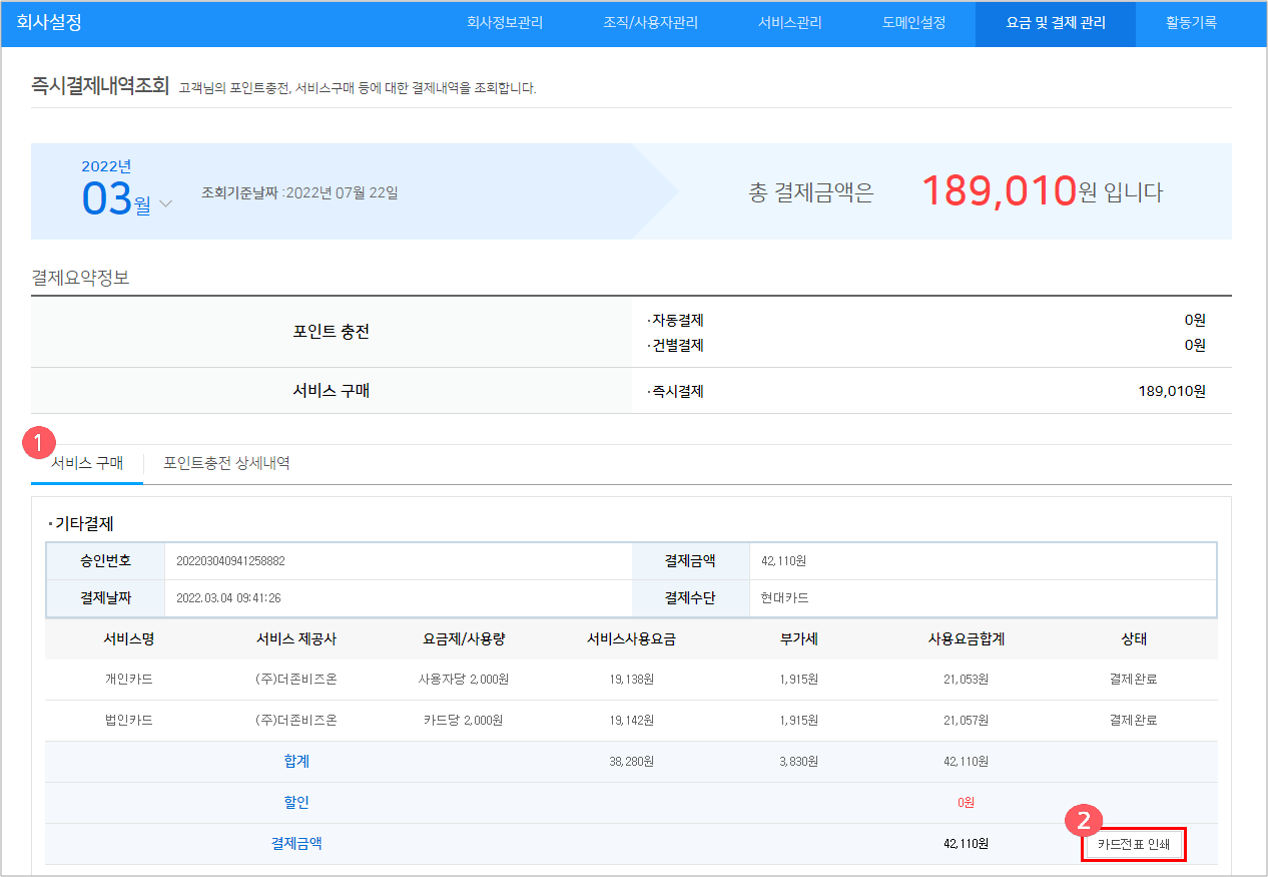Expand the month dropdown arrow beside 03월
The width and height of the screenshot is (1268, 877).
click(165, 204)
